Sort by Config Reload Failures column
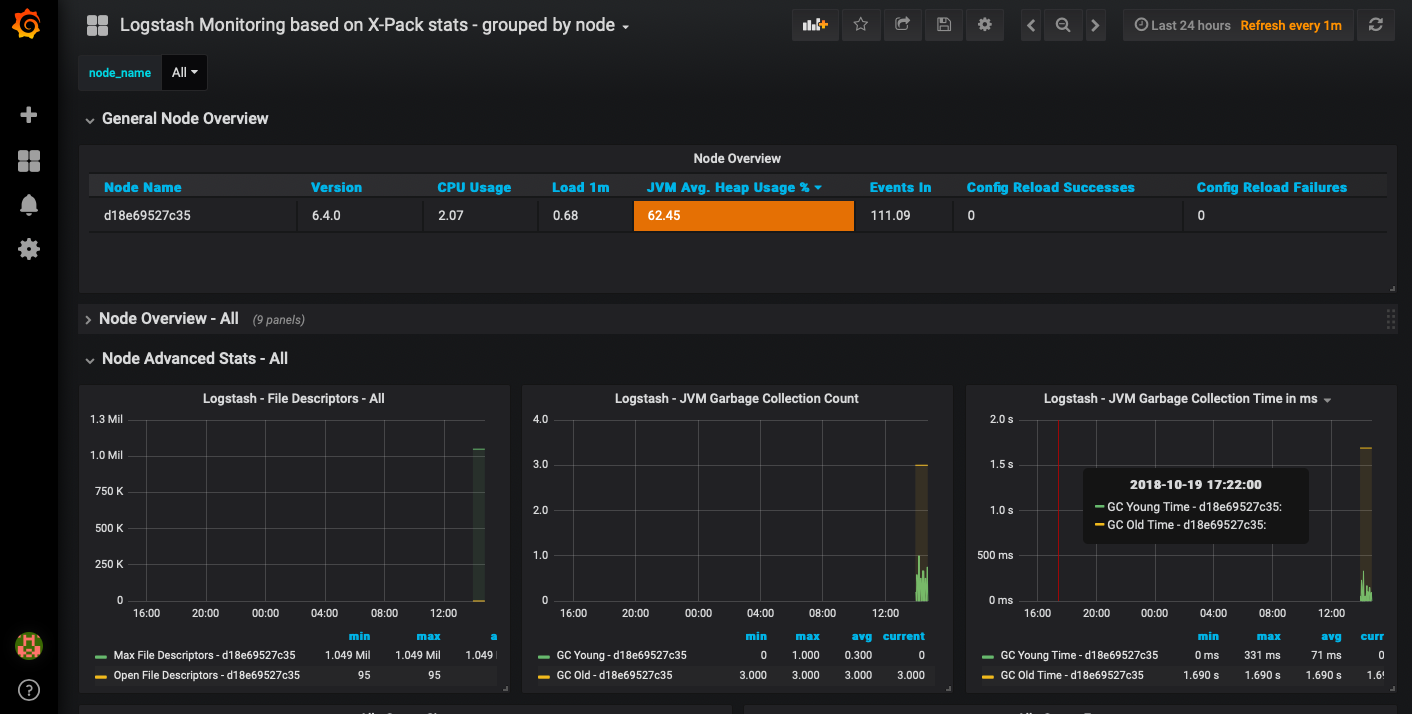Viewport: 1412px width, 714px height. 1272,187
